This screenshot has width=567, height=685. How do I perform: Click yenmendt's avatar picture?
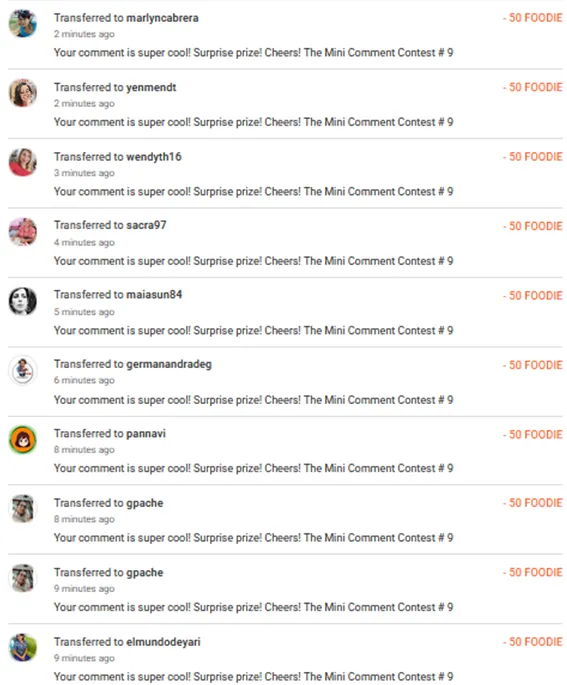tap(23, 93)
